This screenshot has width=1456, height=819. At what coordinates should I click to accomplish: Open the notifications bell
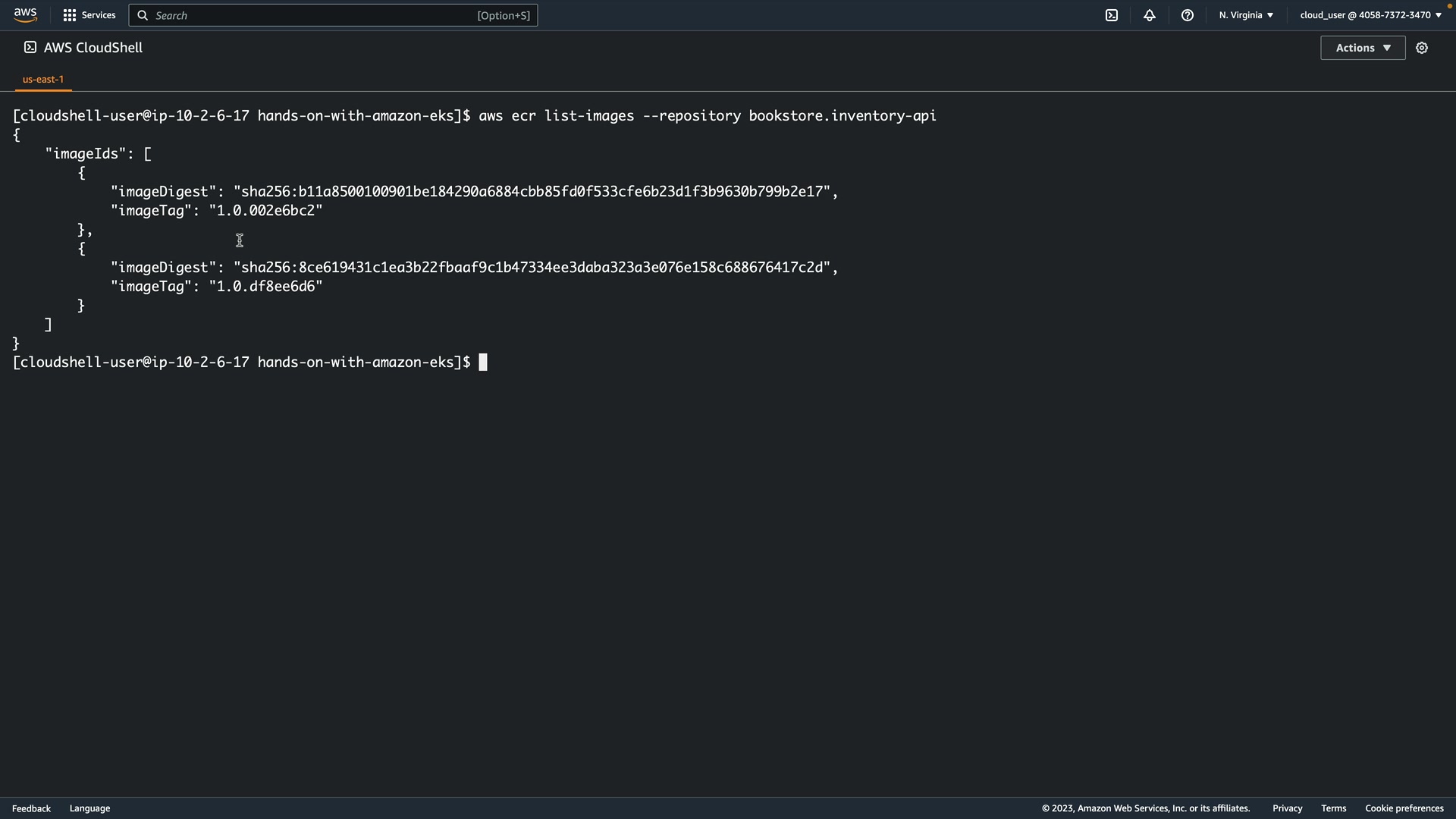point(1149,15)
